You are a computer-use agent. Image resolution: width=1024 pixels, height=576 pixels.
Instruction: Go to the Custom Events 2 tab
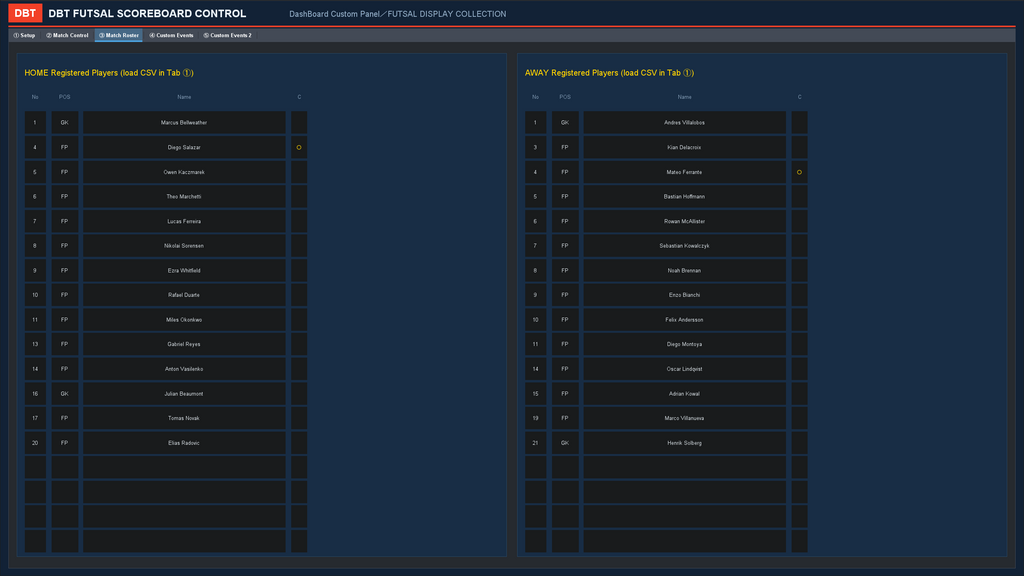[227, 35]
